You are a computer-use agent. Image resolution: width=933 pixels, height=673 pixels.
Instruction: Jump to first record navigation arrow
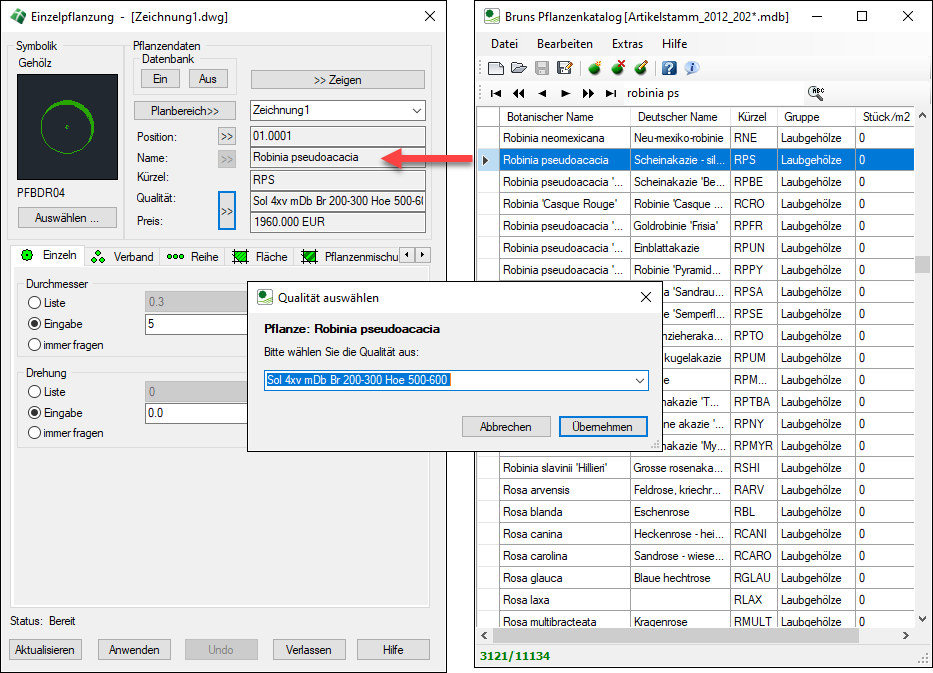(x=496, y=93)
